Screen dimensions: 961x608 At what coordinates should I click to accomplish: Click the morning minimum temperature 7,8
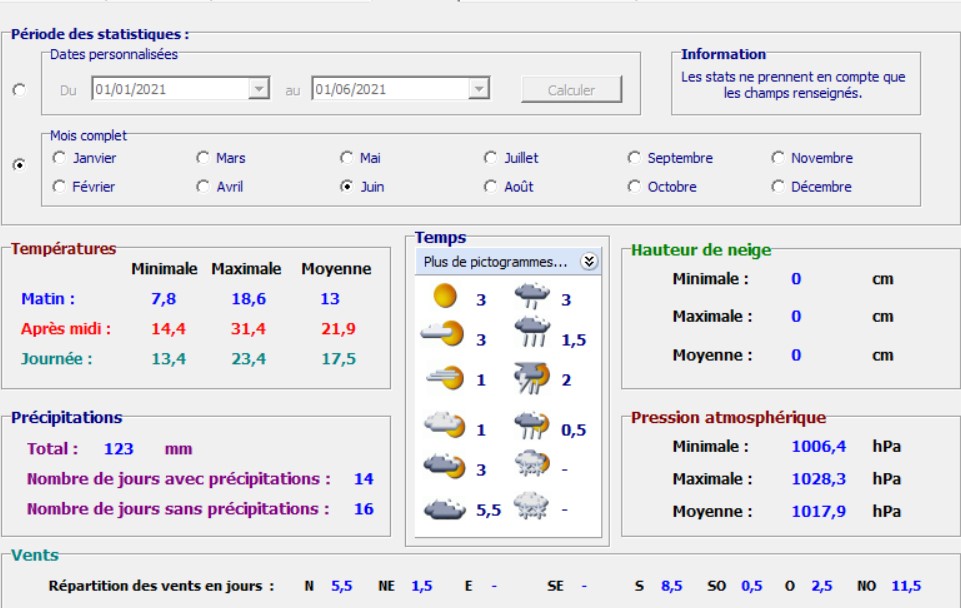[x=164, y=298]
